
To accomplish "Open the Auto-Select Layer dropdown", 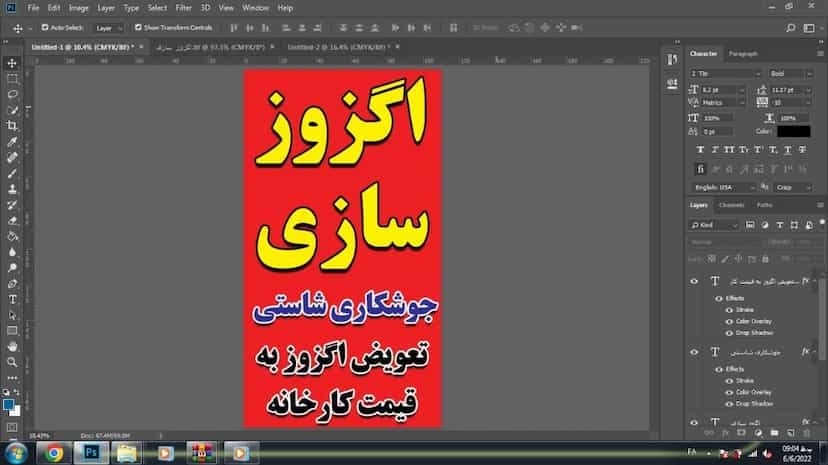I will (108, 28).
